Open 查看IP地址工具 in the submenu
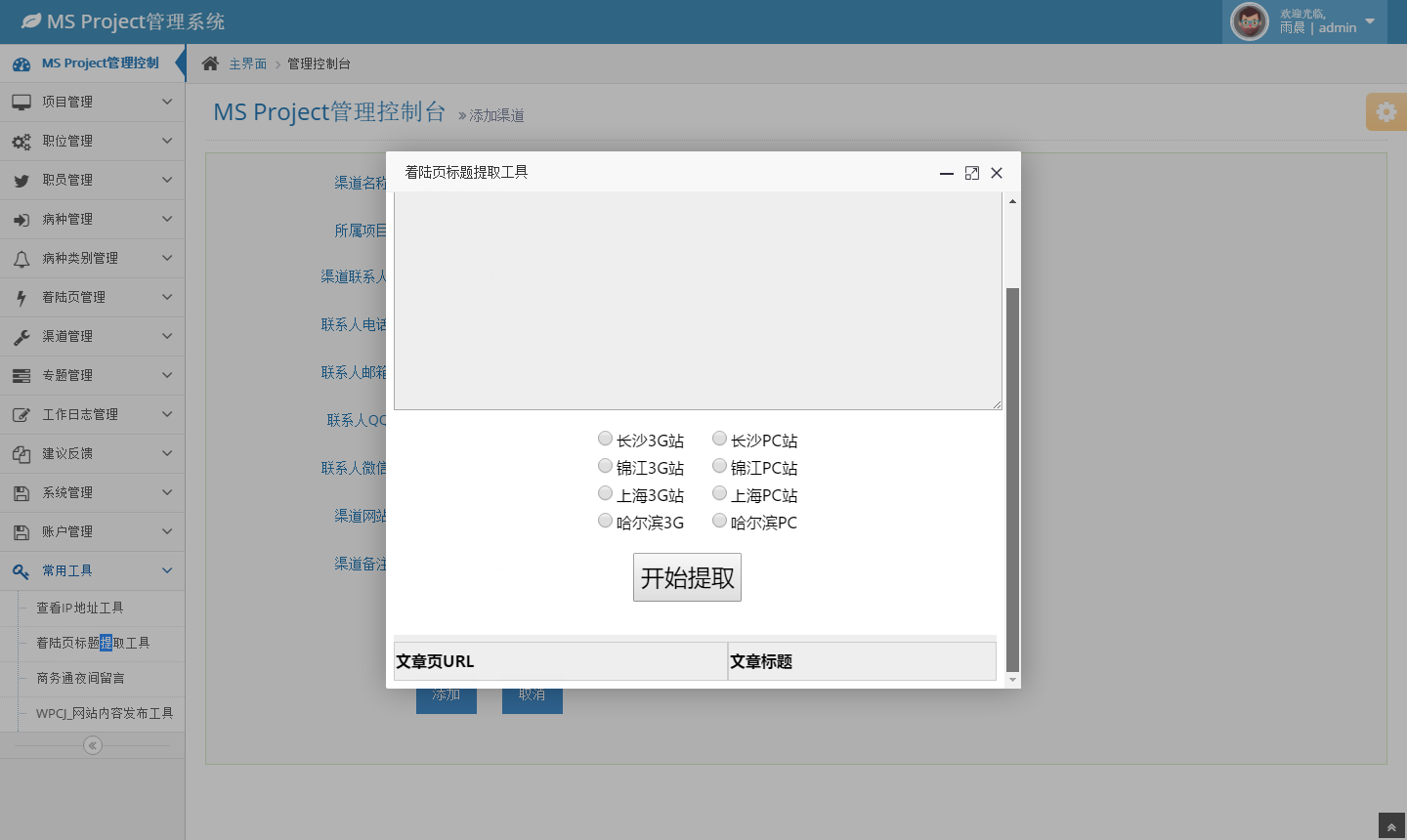The image size is (1407, 840). (80, 608)
